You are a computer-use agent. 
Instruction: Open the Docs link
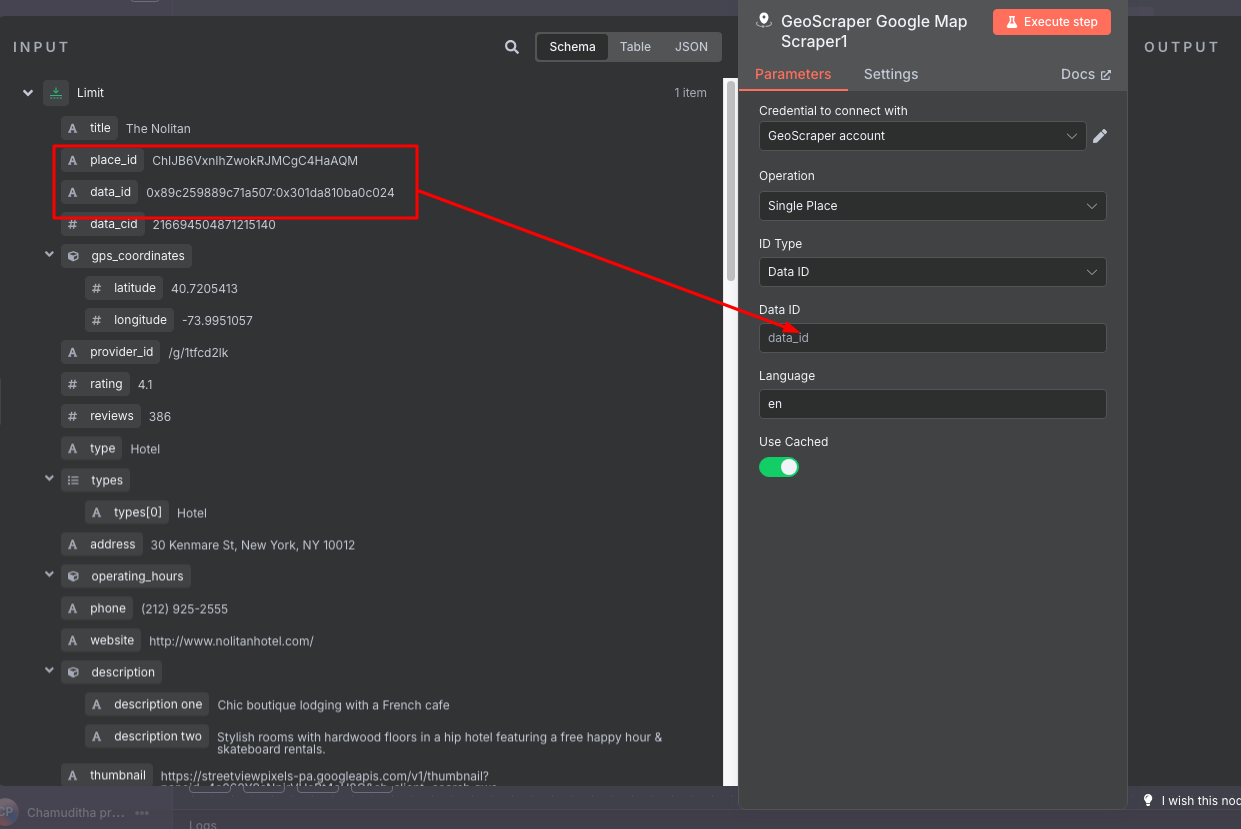pos(1086,74)
